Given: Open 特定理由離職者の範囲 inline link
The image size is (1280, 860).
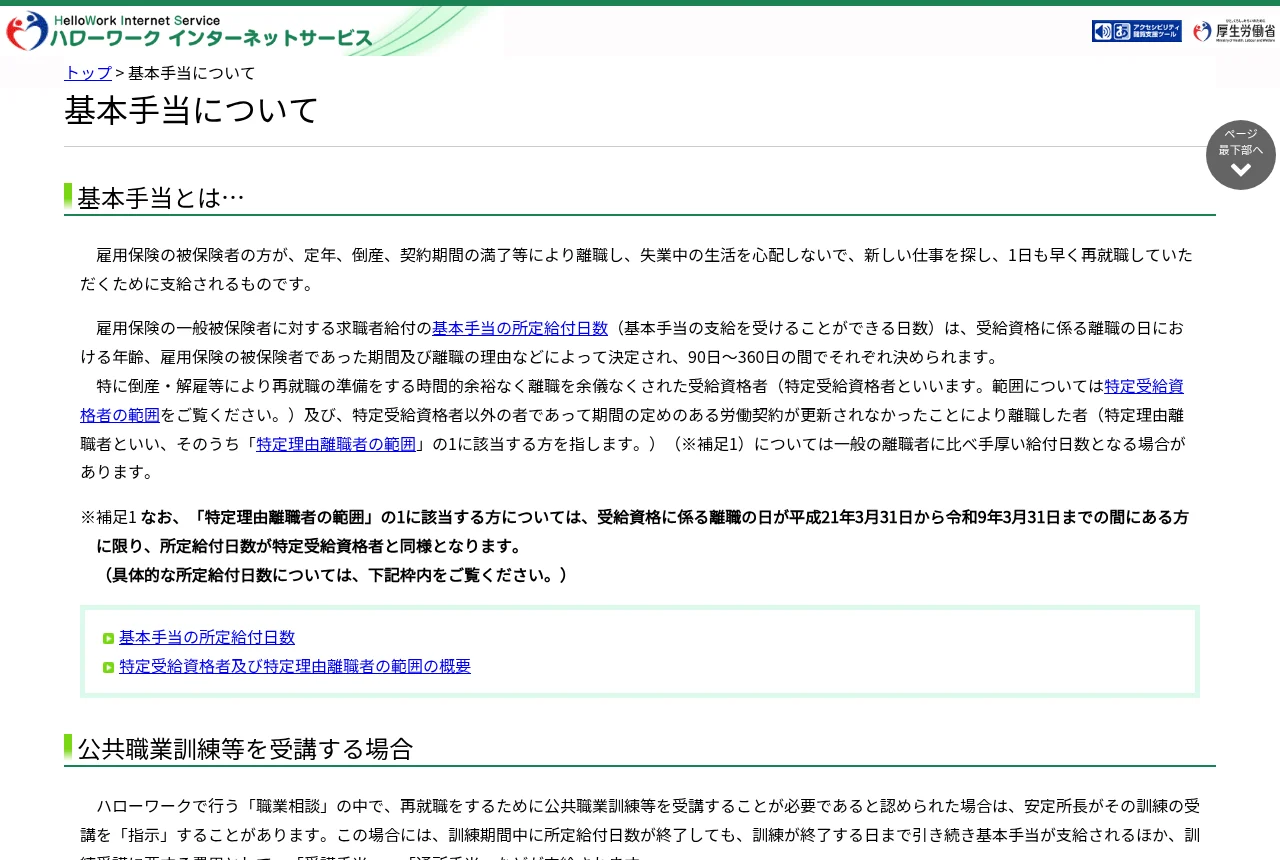Looking at the screenshot, I should (336, 444).
